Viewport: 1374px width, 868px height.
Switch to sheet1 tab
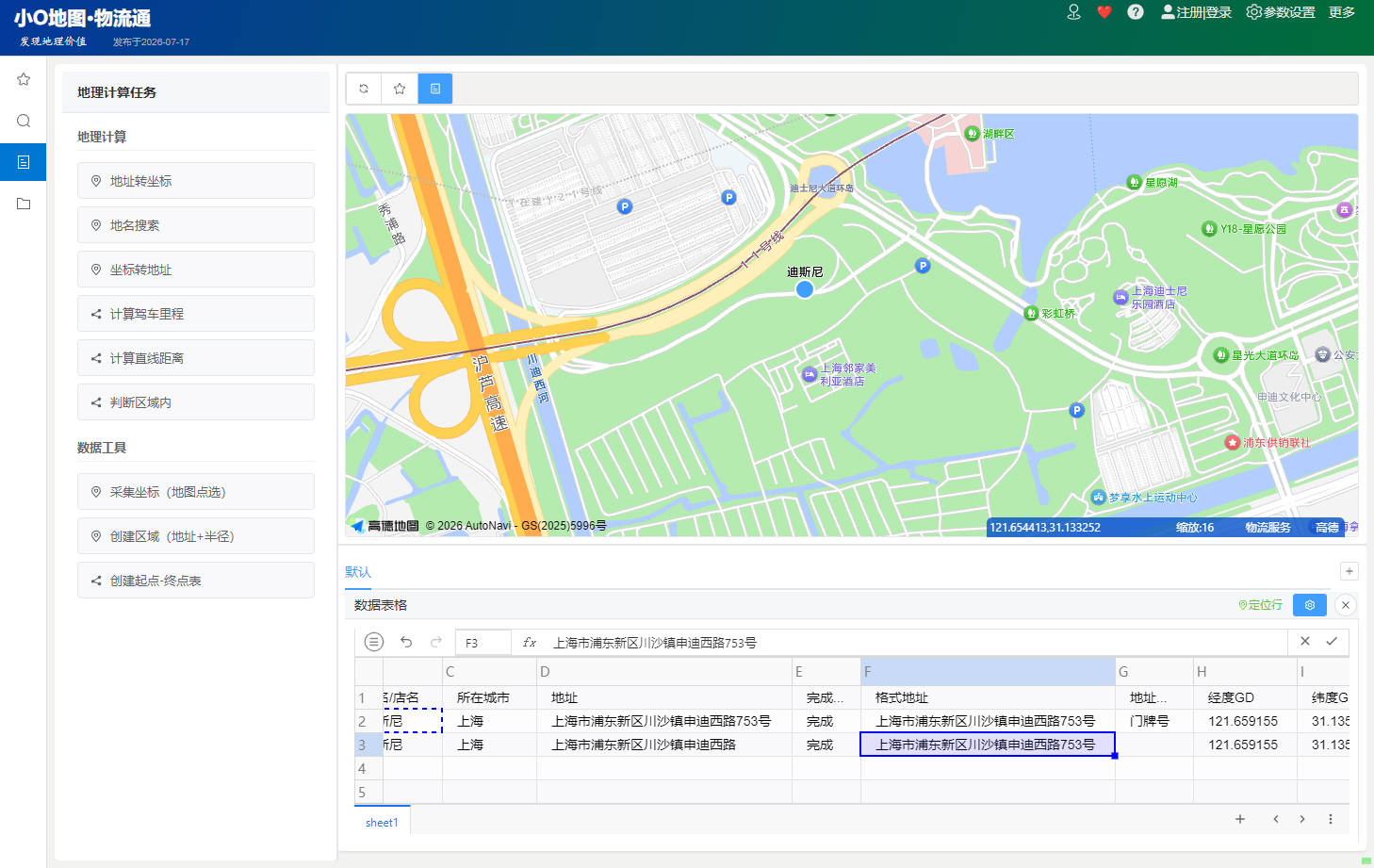[382, 823]
